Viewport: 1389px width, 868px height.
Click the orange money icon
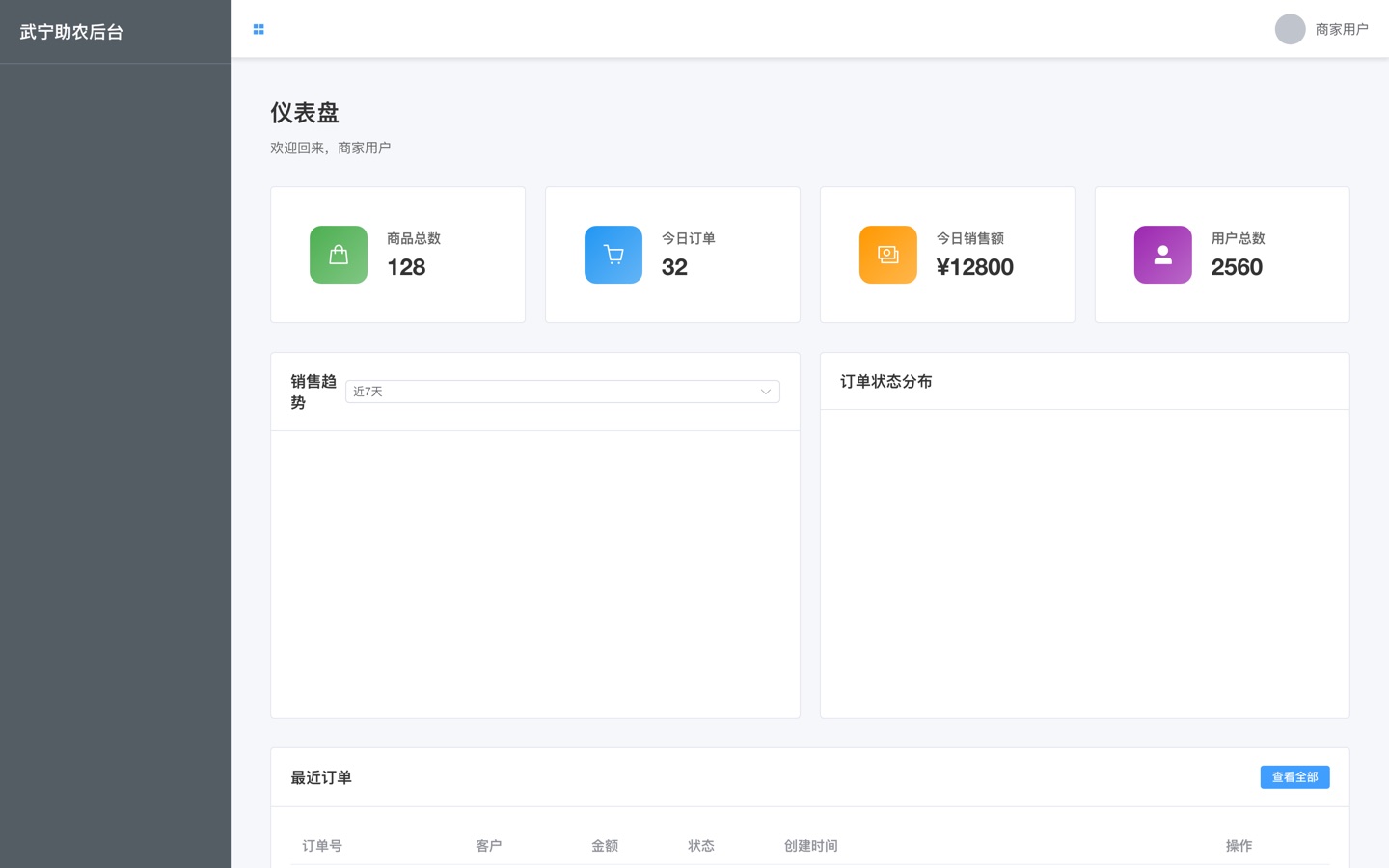pyautogui.click(x=888, y=255)
